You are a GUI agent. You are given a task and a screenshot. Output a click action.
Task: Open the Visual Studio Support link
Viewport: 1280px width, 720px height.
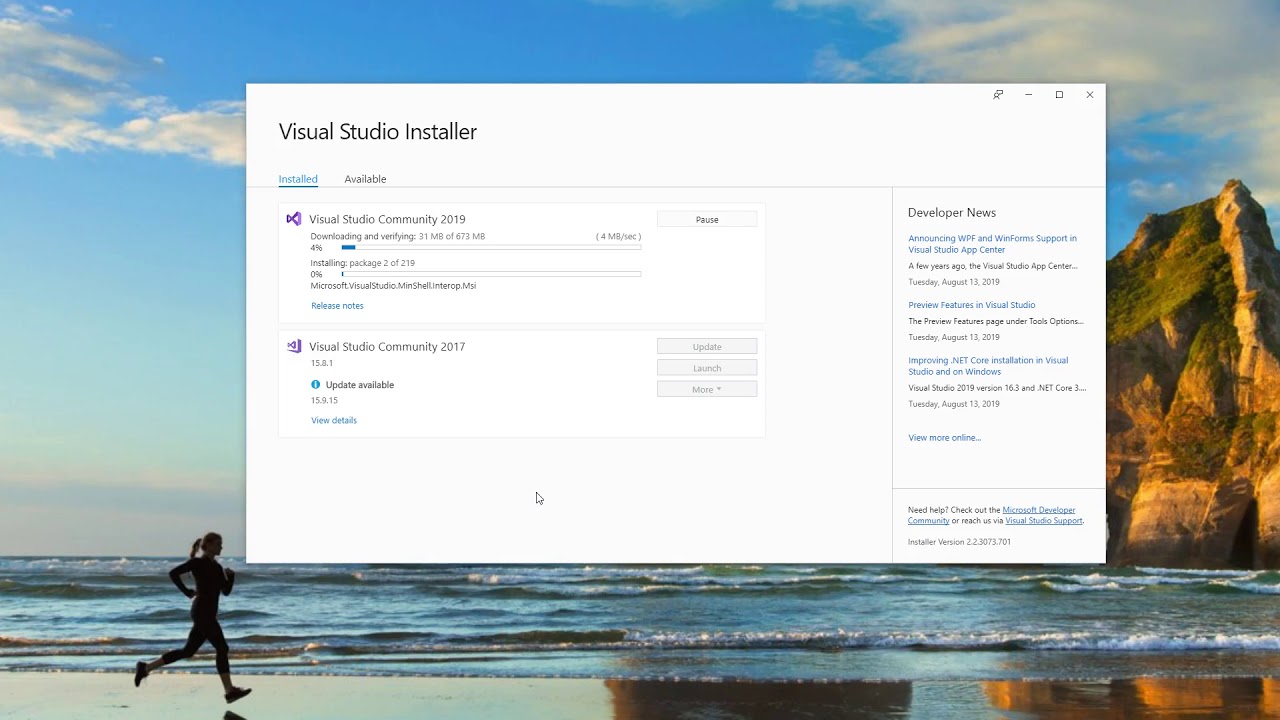1043,521
